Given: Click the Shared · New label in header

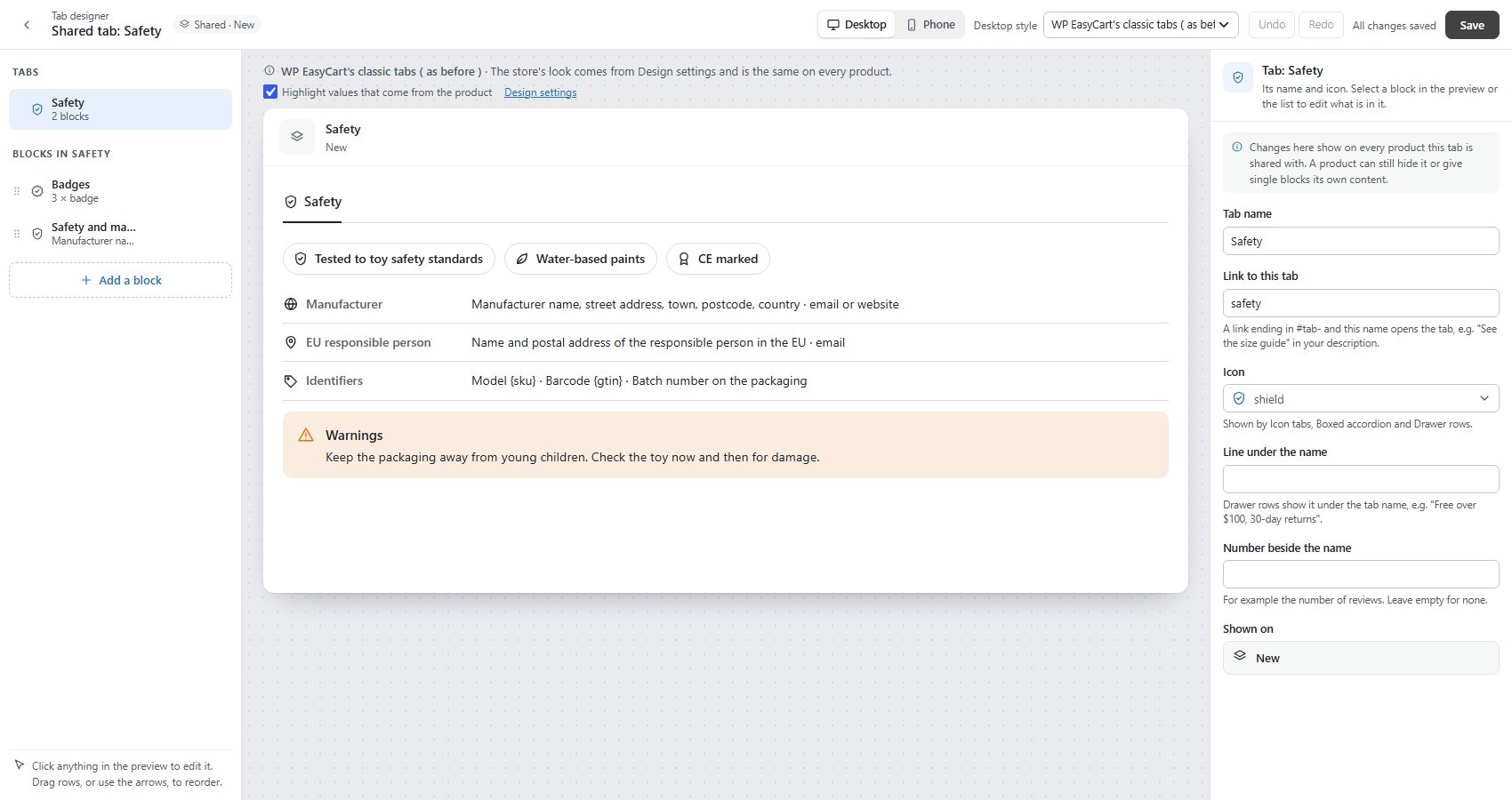Looking at the screenshot, I should pos(217,25).
